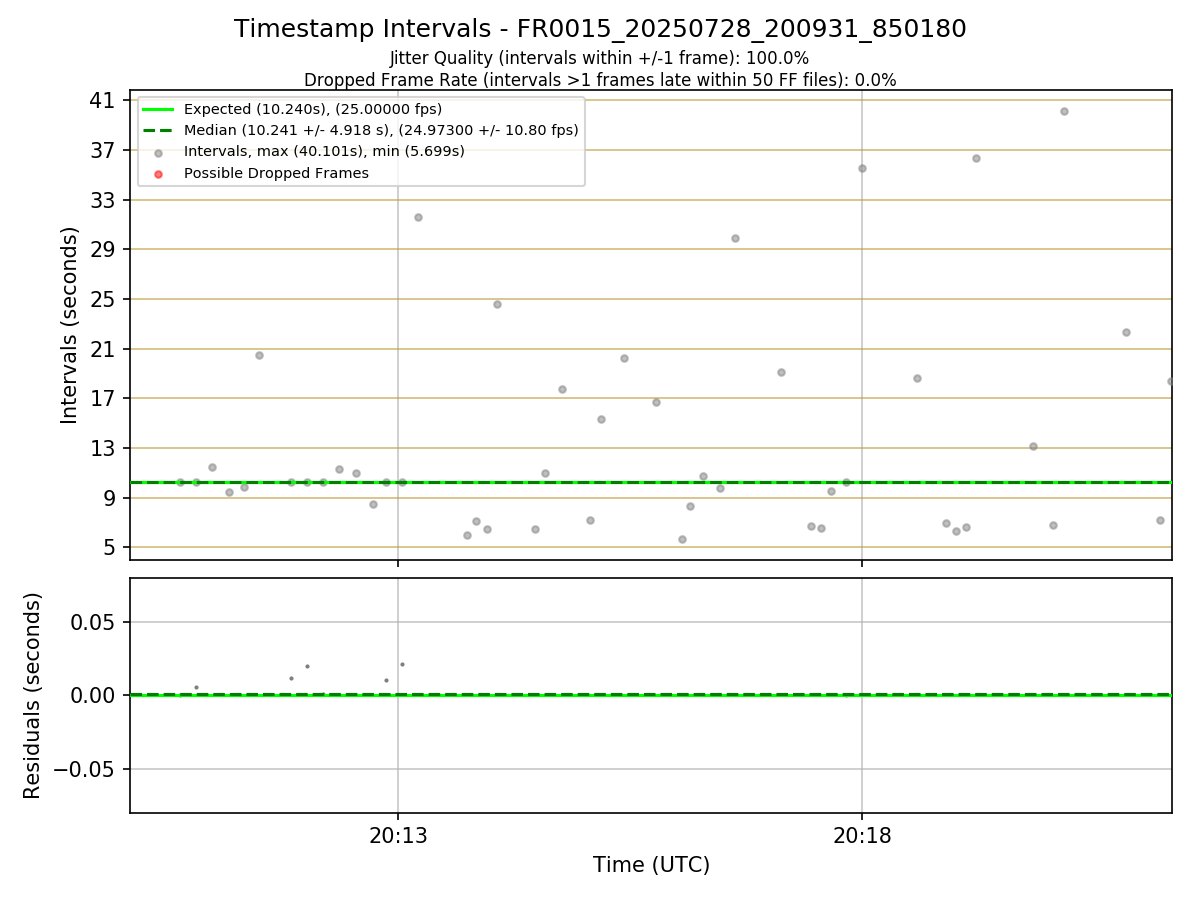Click the data point near 31.5 seconds right of the 20:13 gridline

[x=418, y=217]
